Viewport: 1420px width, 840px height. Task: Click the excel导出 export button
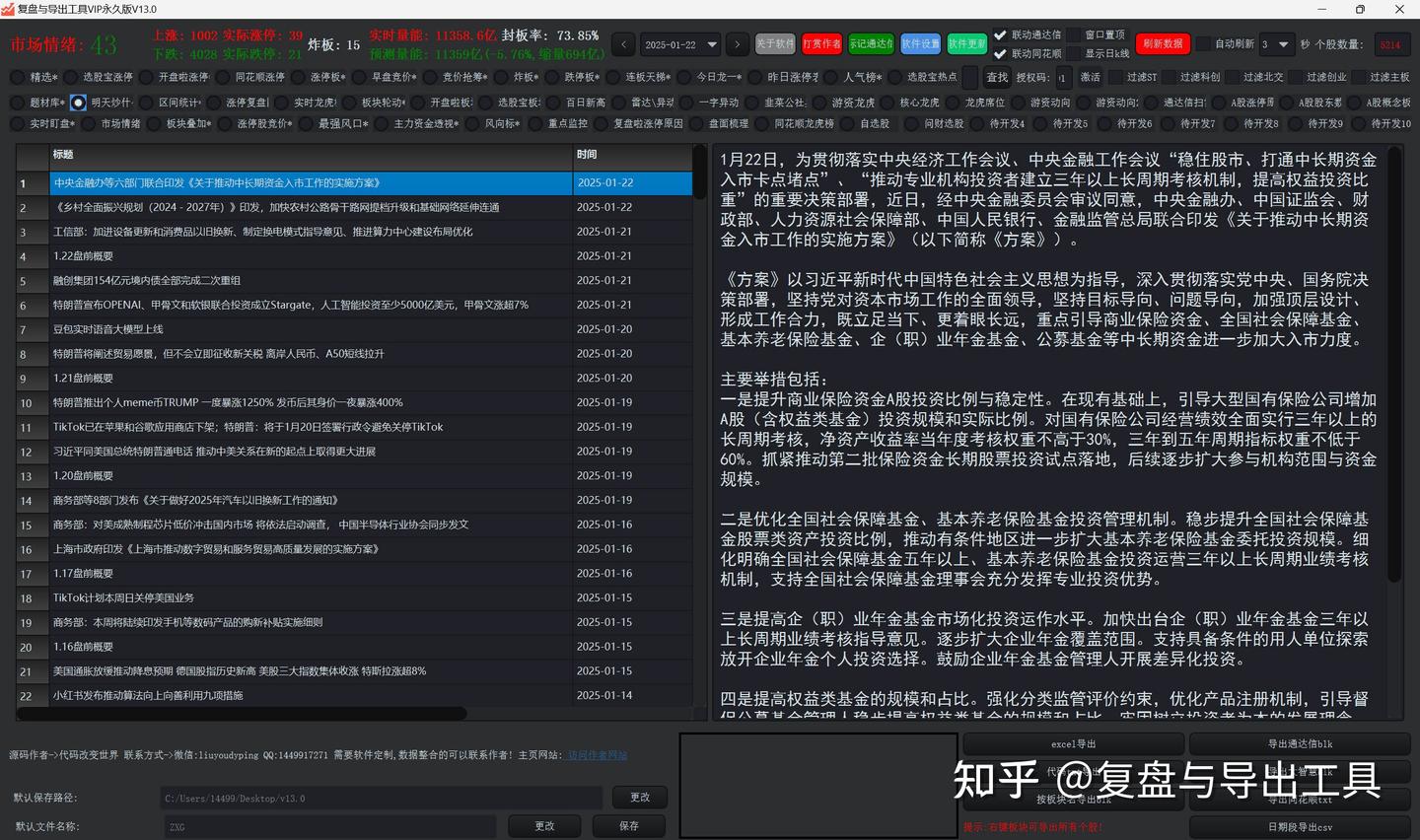coord(1072,744)
